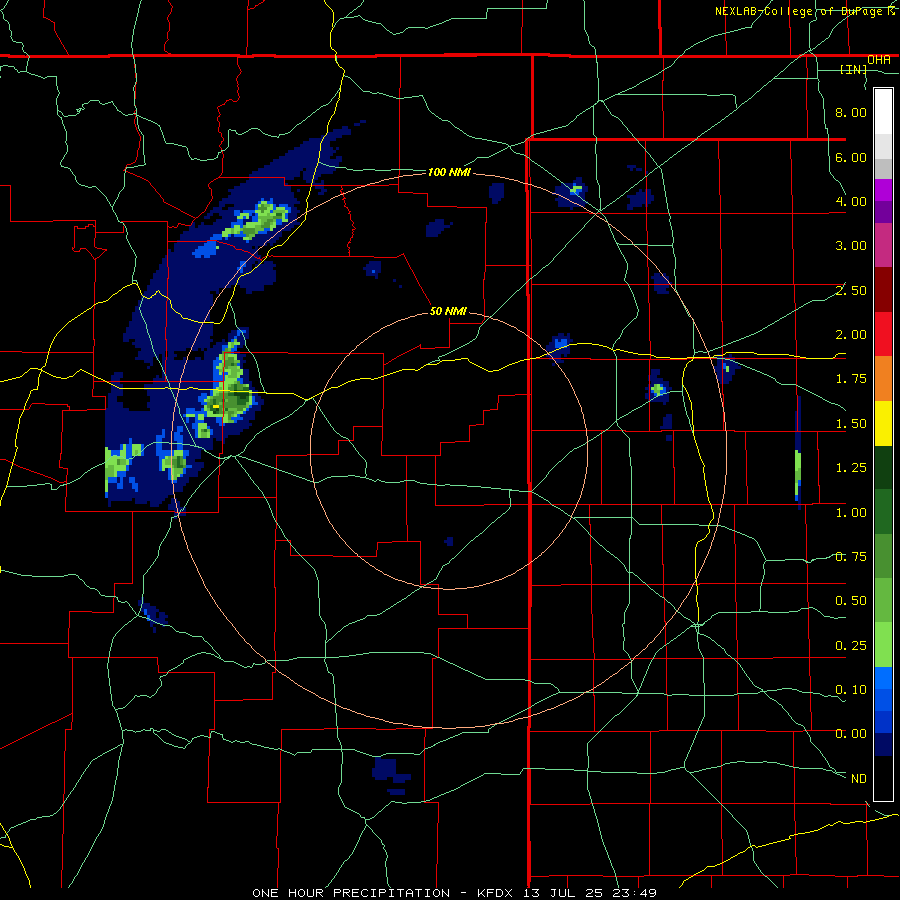Click the 1.00 legend value
The width and height of the screenshot is (900, 900).
pos(851,513)
